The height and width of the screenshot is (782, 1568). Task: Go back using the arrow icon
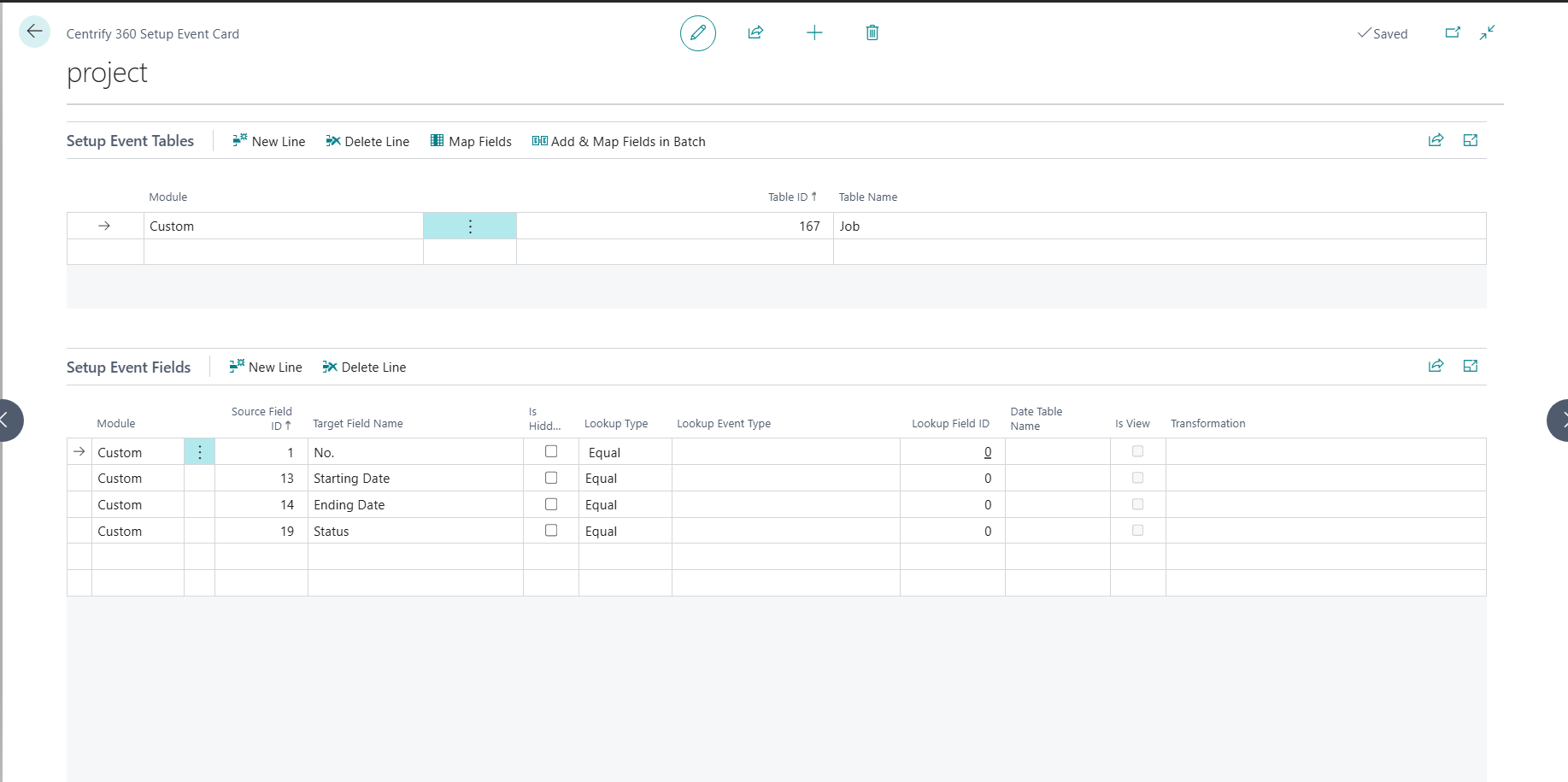point(34,32)
